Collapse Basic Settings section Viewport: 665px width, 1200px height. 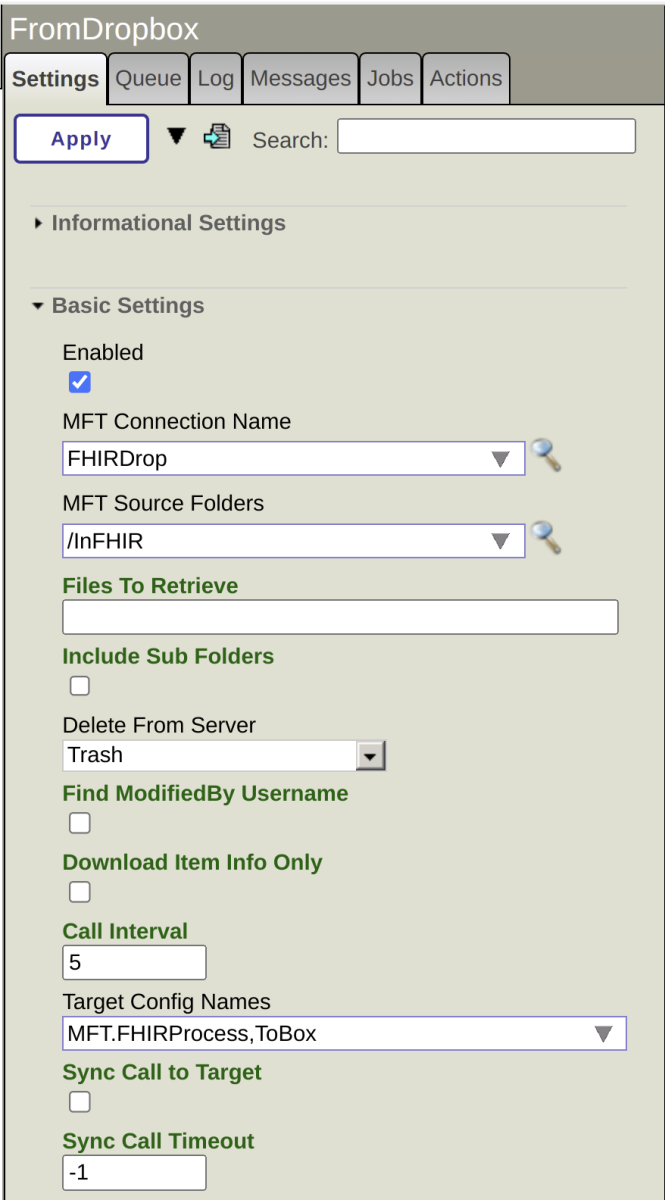pos(127,306)
